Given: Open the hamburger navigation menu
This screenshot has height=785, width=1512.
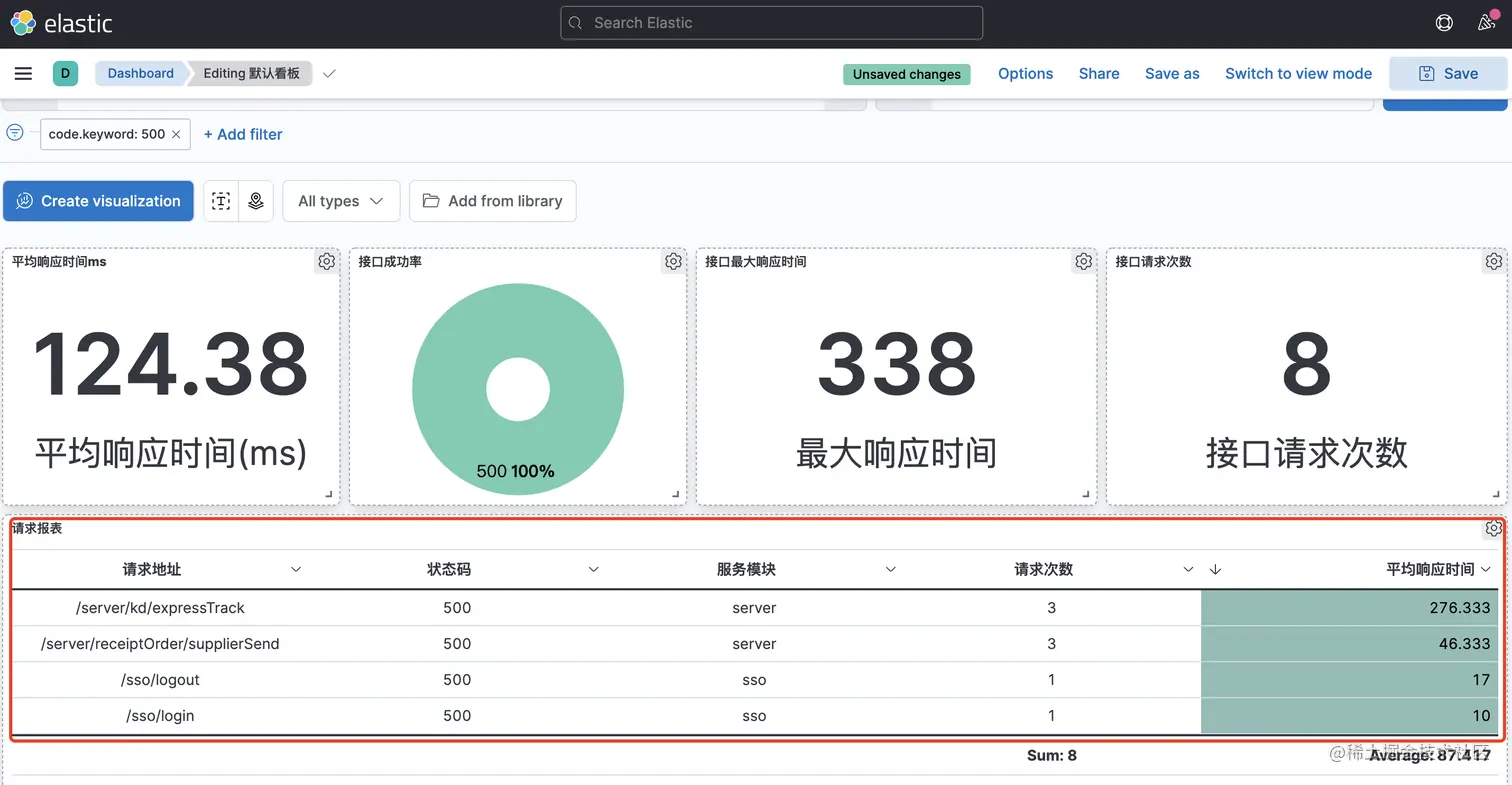Looking at the screenshot, I should [x=23, y=73].
